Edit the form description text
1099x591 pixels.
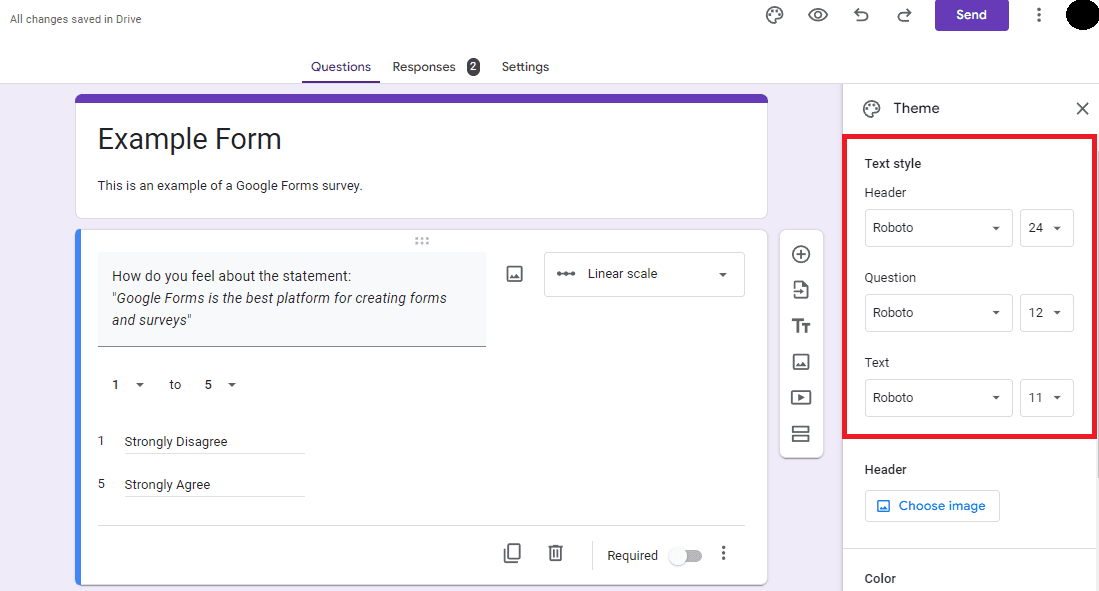pos(230,186)
